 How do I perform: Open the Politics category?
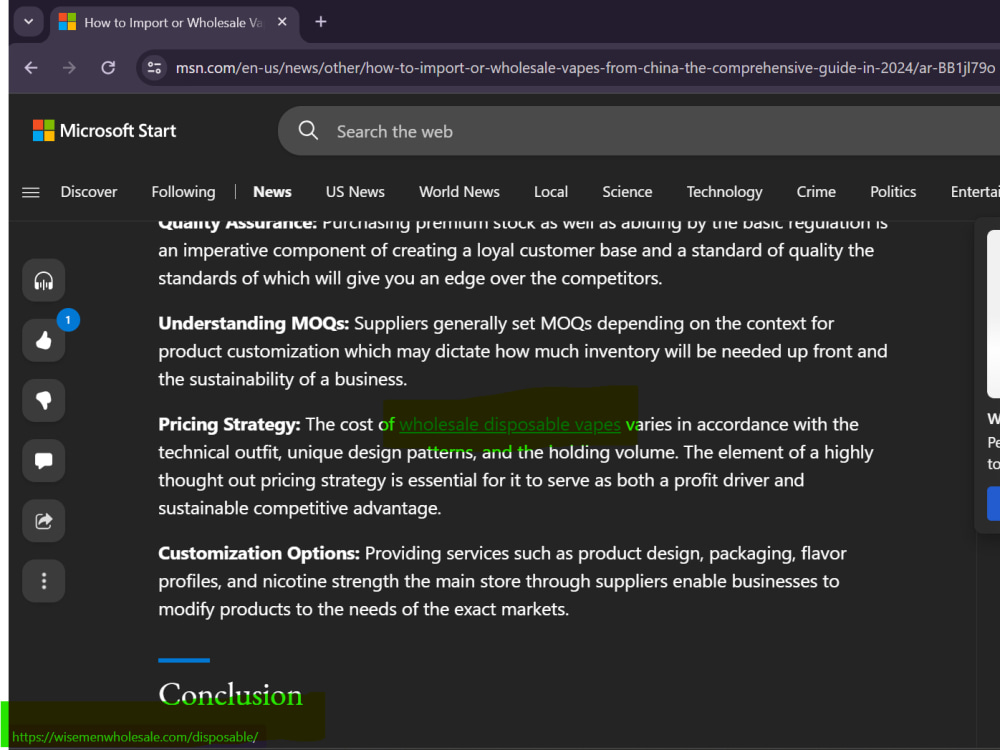pos(893,192)
